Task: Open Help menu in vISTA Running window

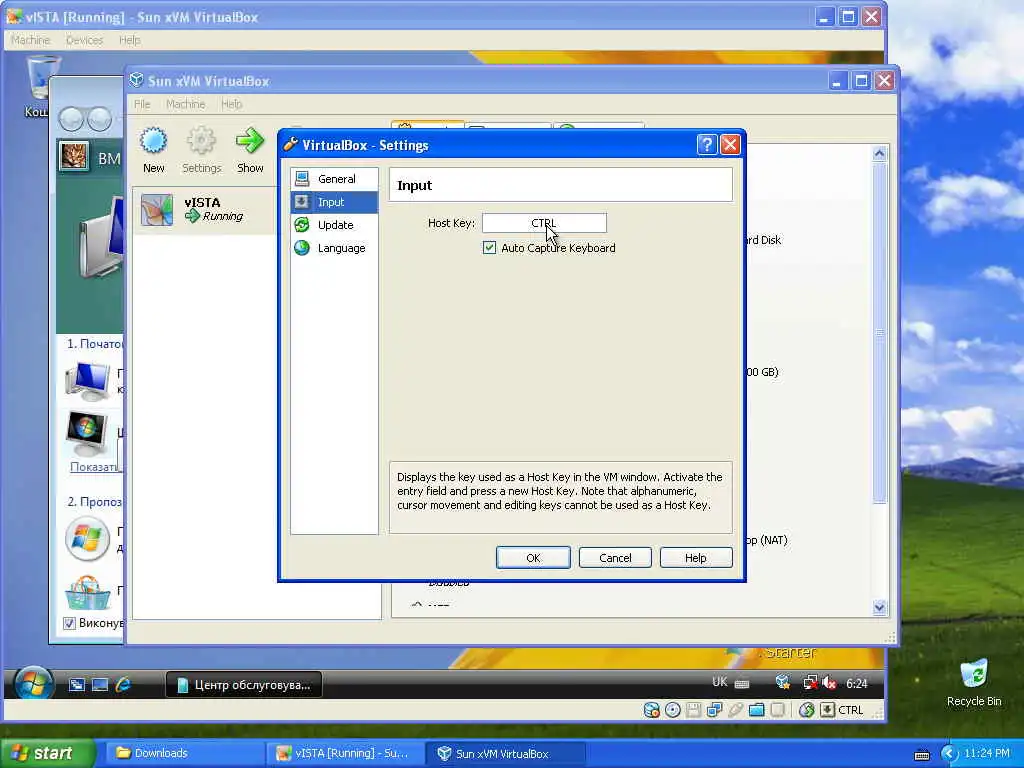Action: (x=129, y=40)
